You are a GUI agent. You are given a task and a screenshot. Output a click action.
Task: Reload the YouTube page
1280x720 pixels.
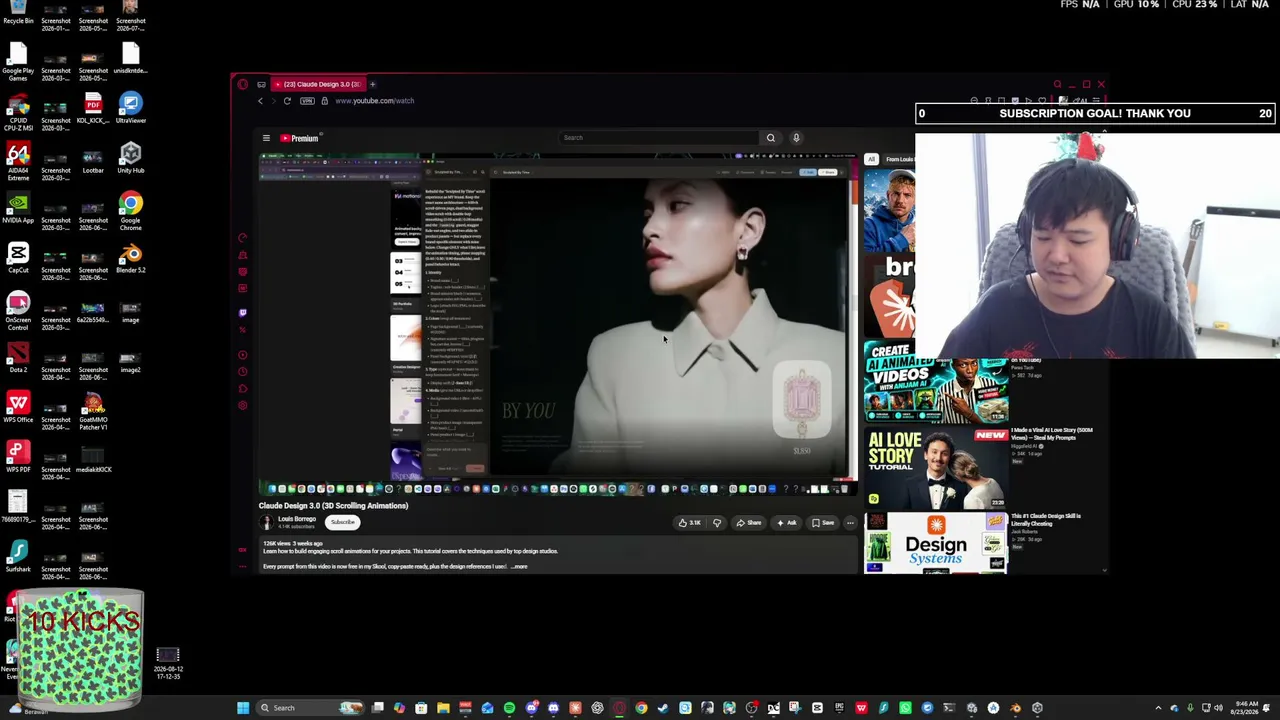click(287, 101)
